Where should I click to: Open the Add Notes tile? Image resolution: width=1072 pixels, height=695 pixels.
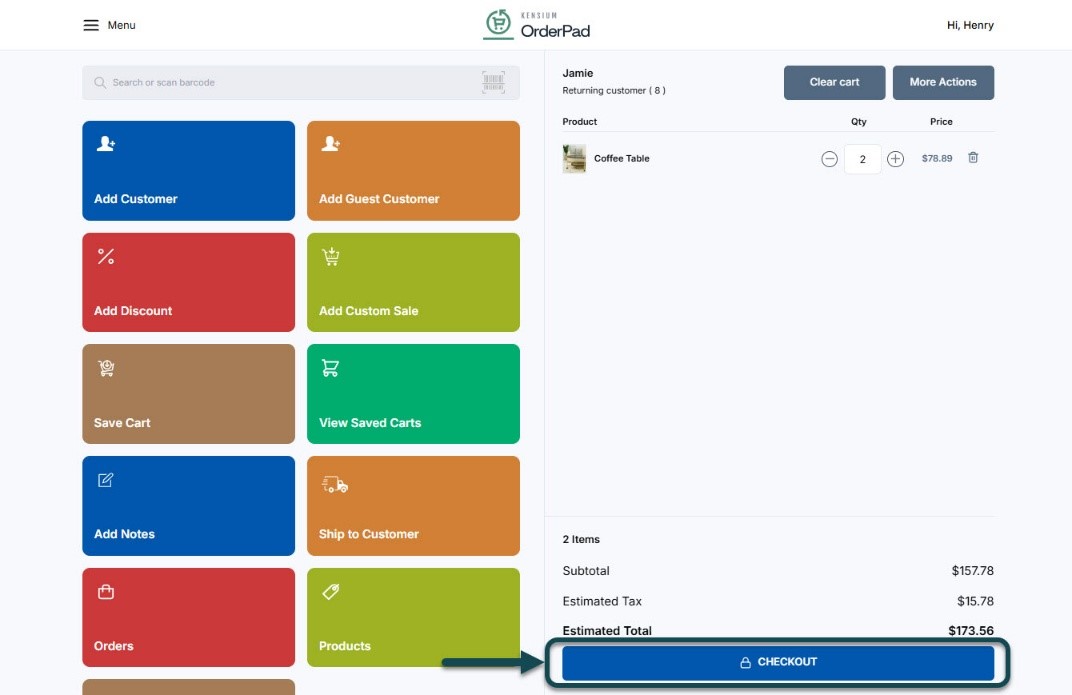click(x=189, y=506)
